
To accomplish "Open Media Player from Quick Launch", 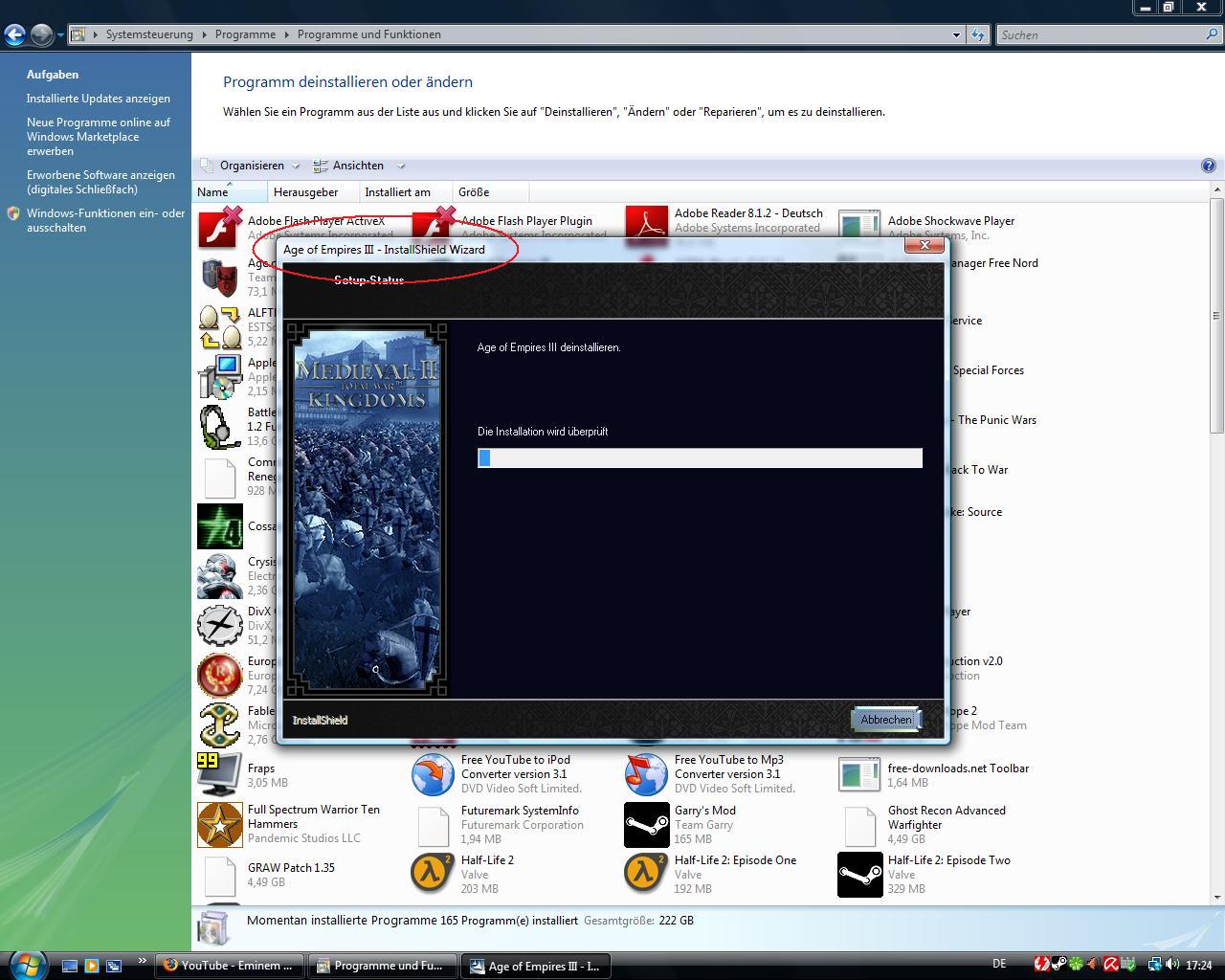I will [x=92, y=966].
